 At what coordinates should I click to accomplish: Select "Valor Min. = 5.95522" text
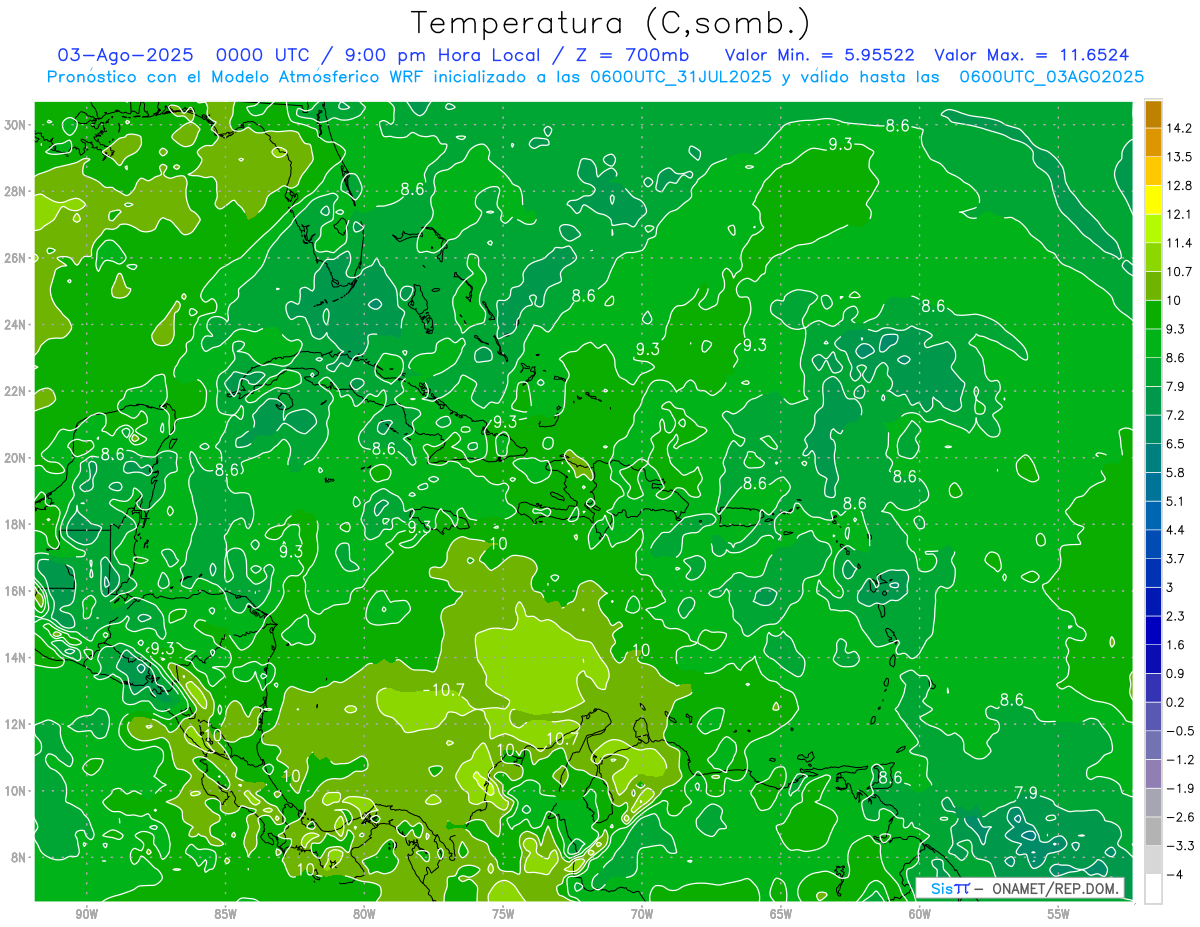(x=819, y=55)
